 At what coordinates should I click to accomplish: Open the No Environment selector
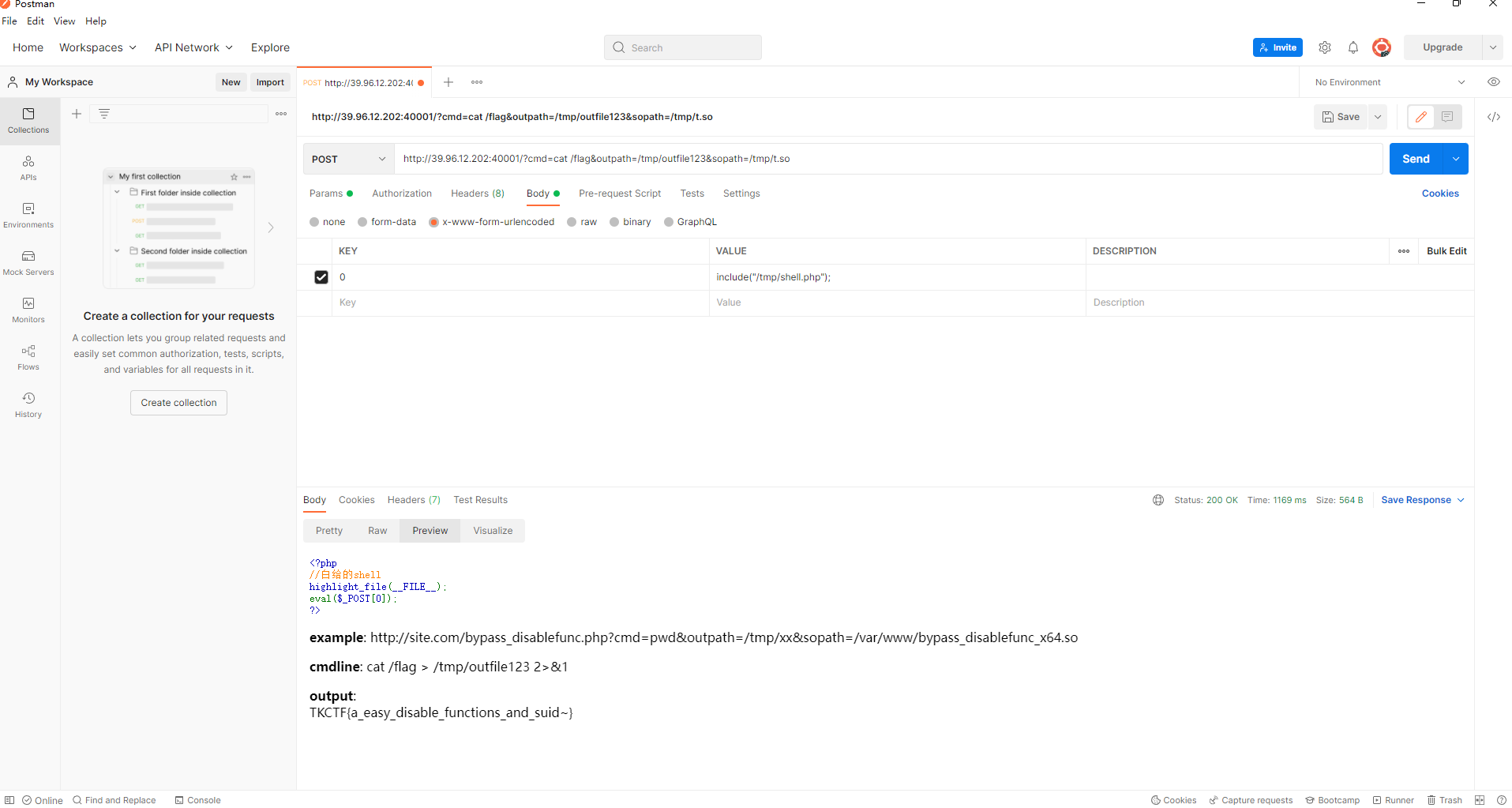1390,82
